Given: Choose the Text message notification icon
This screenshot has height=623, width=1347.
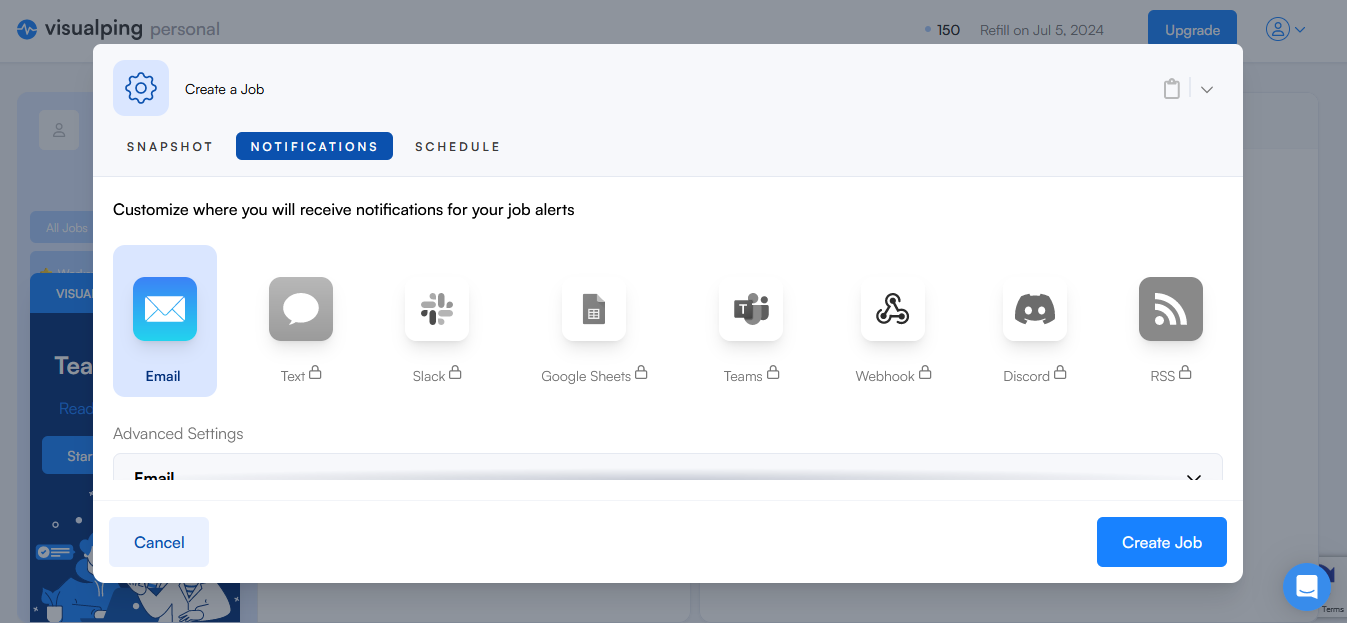Looking at the screenshot, I should pos(301,309).
